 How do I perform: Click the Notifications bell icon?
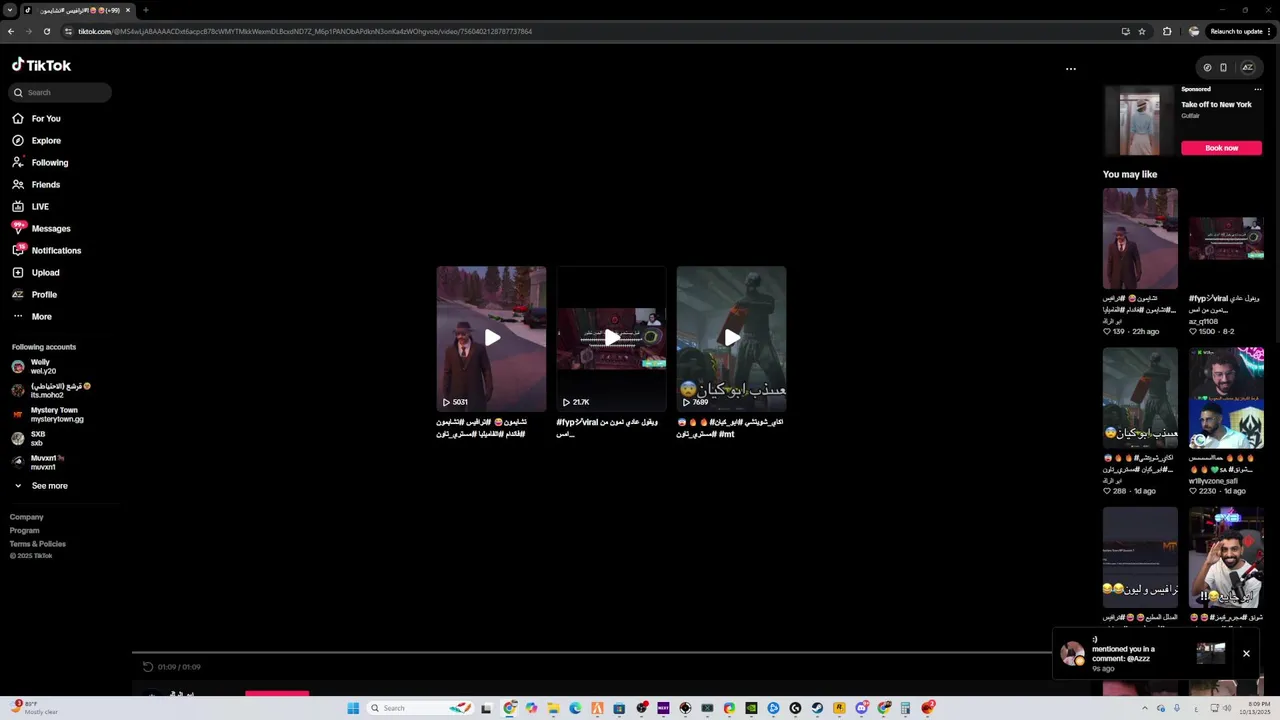click(18, 251)
